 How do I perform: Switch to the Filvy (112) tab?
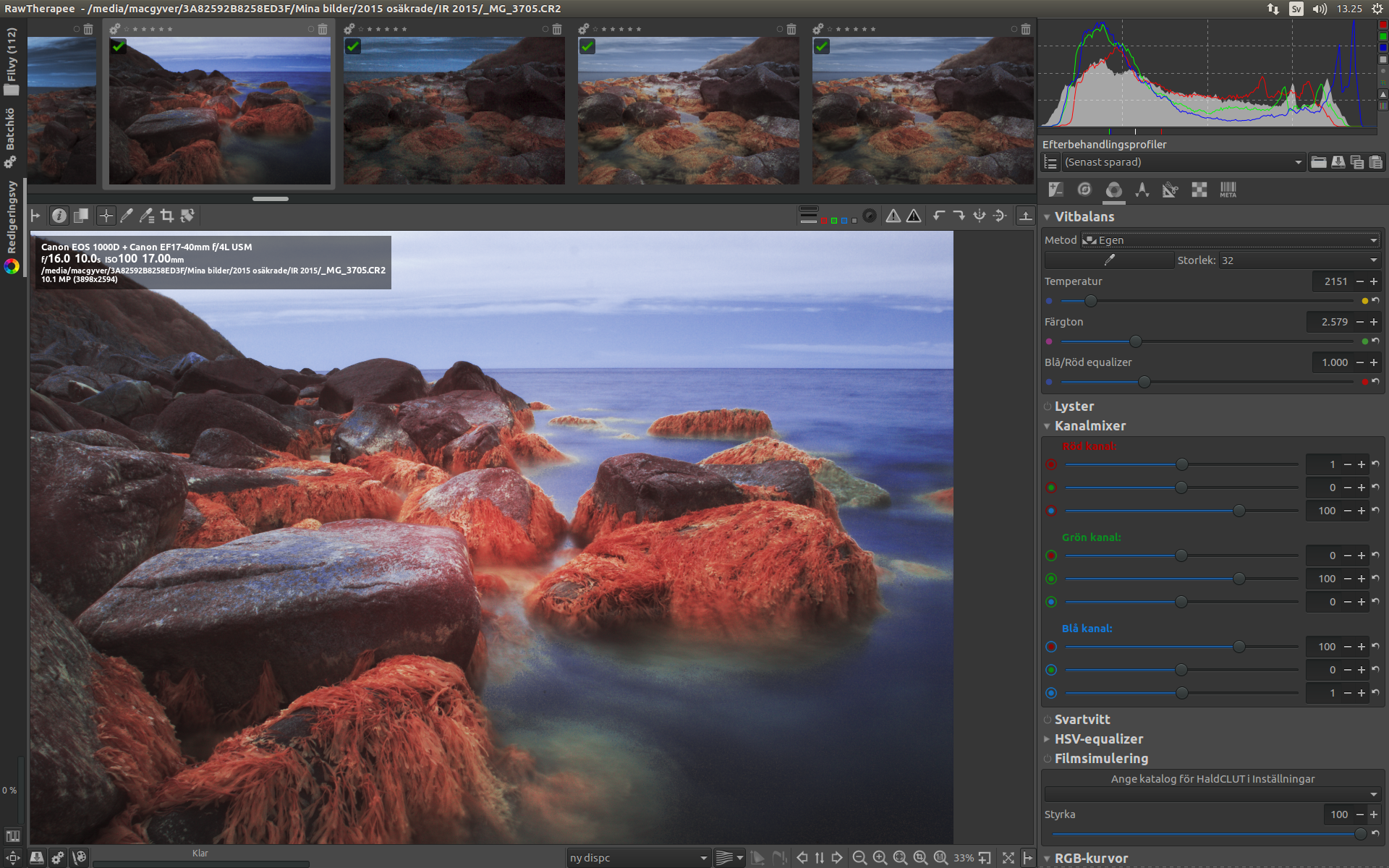click(x=11, y=61)
